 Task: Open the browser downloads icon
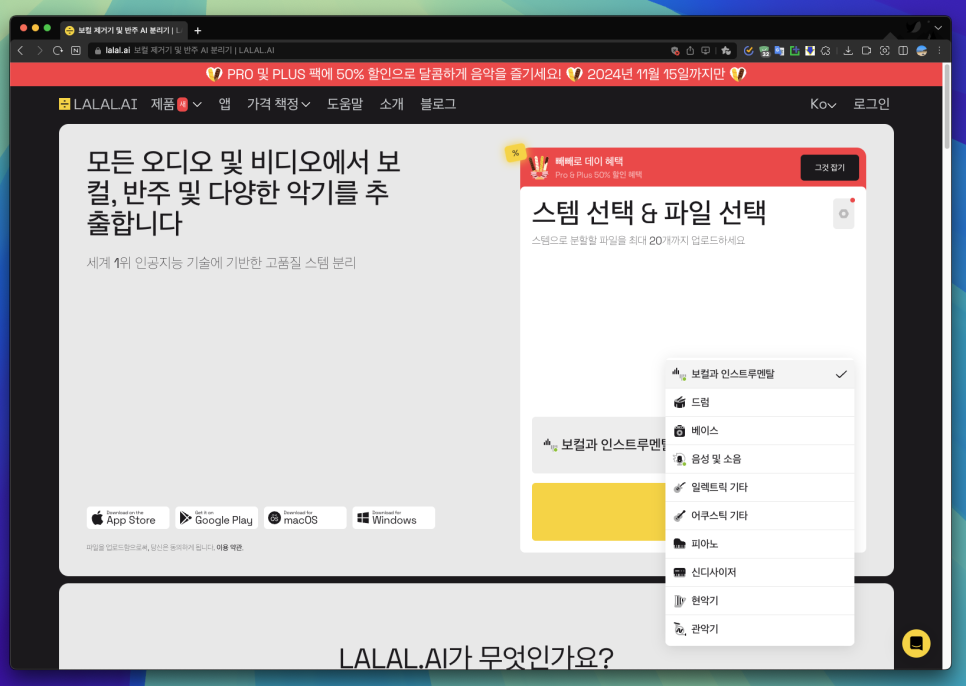point(848,50)
